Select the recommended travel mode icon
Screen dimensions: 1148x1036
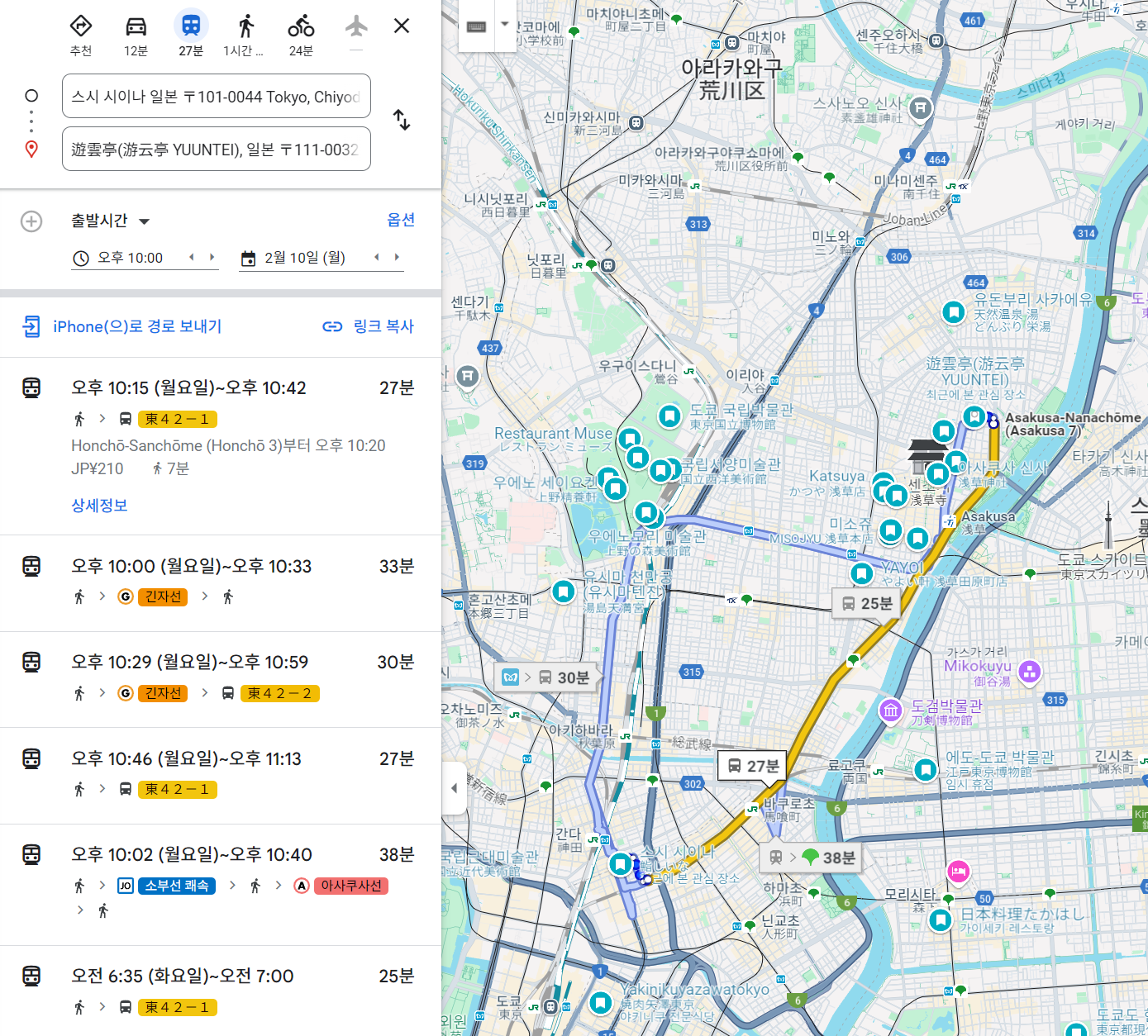pos(81,36)
